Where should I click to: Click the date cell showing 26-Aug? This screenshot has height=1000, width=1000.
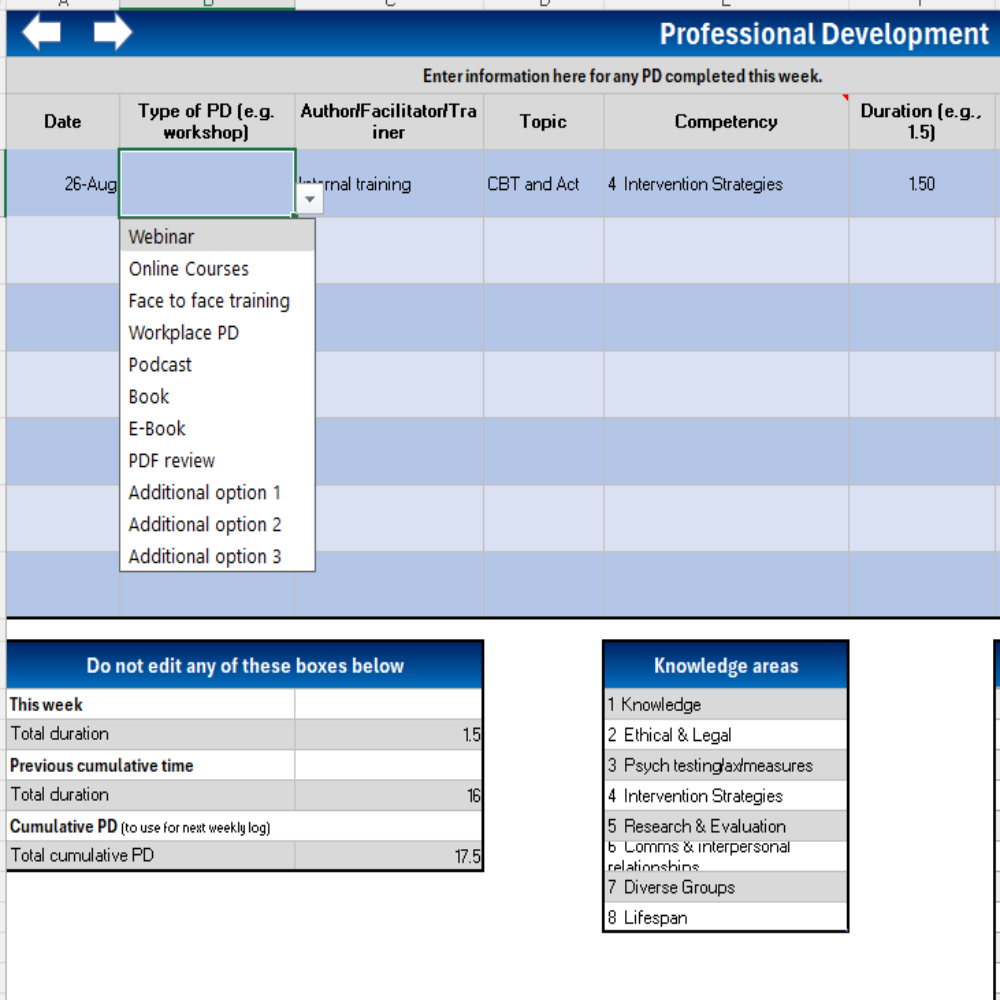tap(62, 184)
